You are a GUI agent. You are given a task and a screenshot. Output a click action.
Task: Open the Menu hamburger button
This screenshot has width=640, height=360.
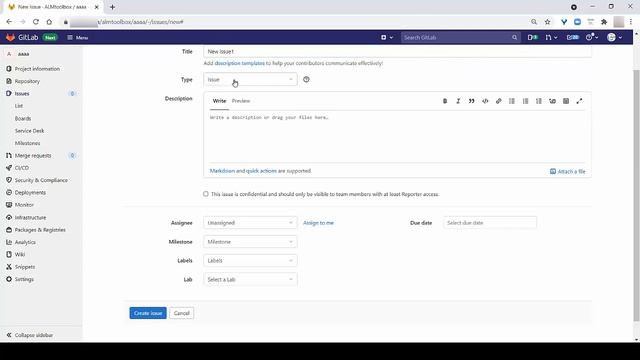pos(78,38)
